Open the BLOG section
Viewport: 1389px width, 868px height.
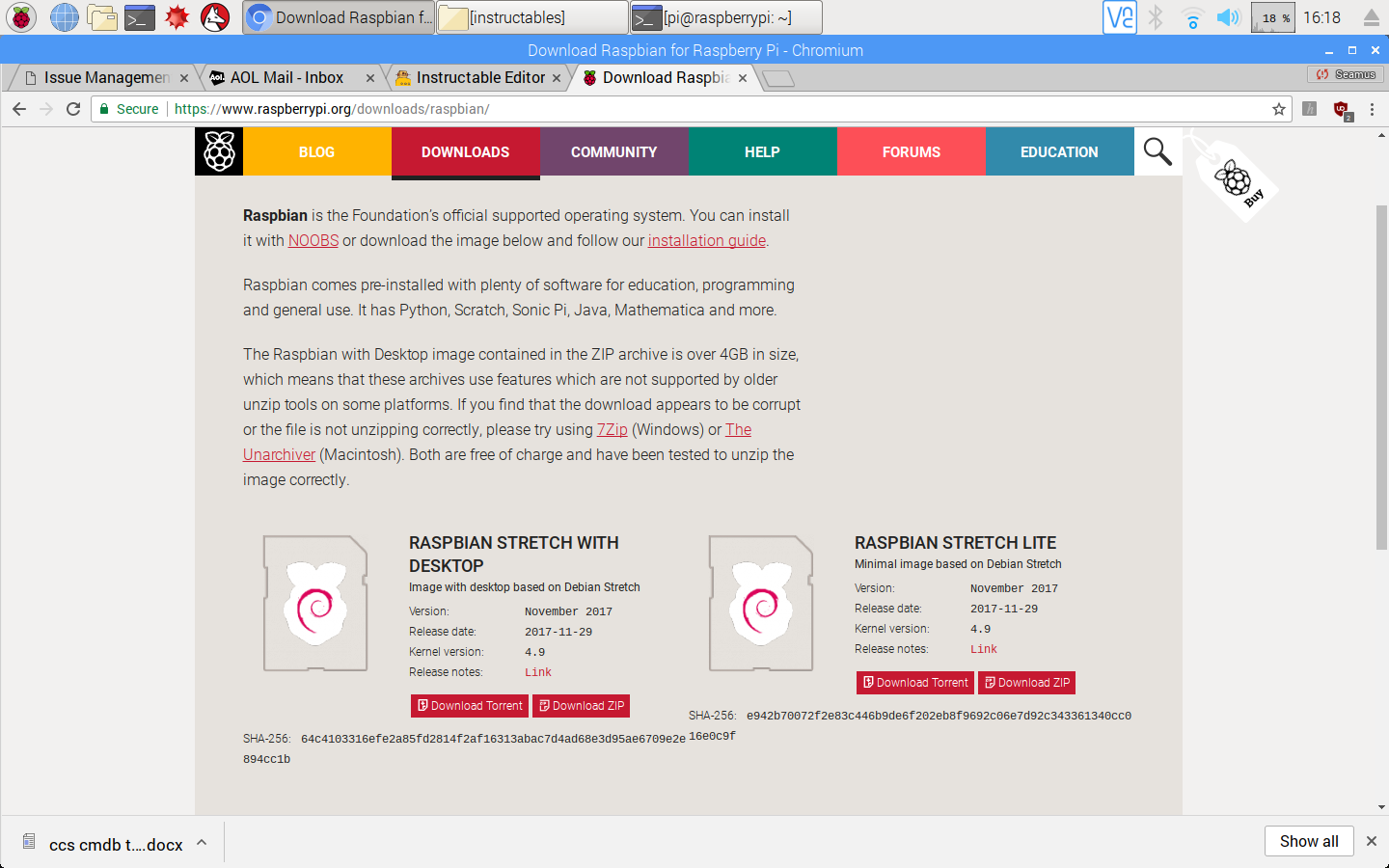click(316, 151)
